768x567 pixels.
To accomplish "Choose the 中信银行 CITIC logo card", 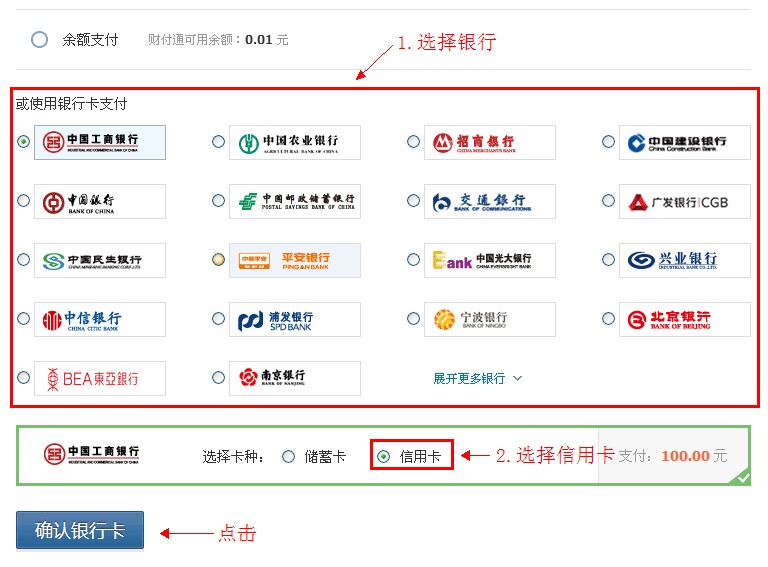I will [100, 319].
